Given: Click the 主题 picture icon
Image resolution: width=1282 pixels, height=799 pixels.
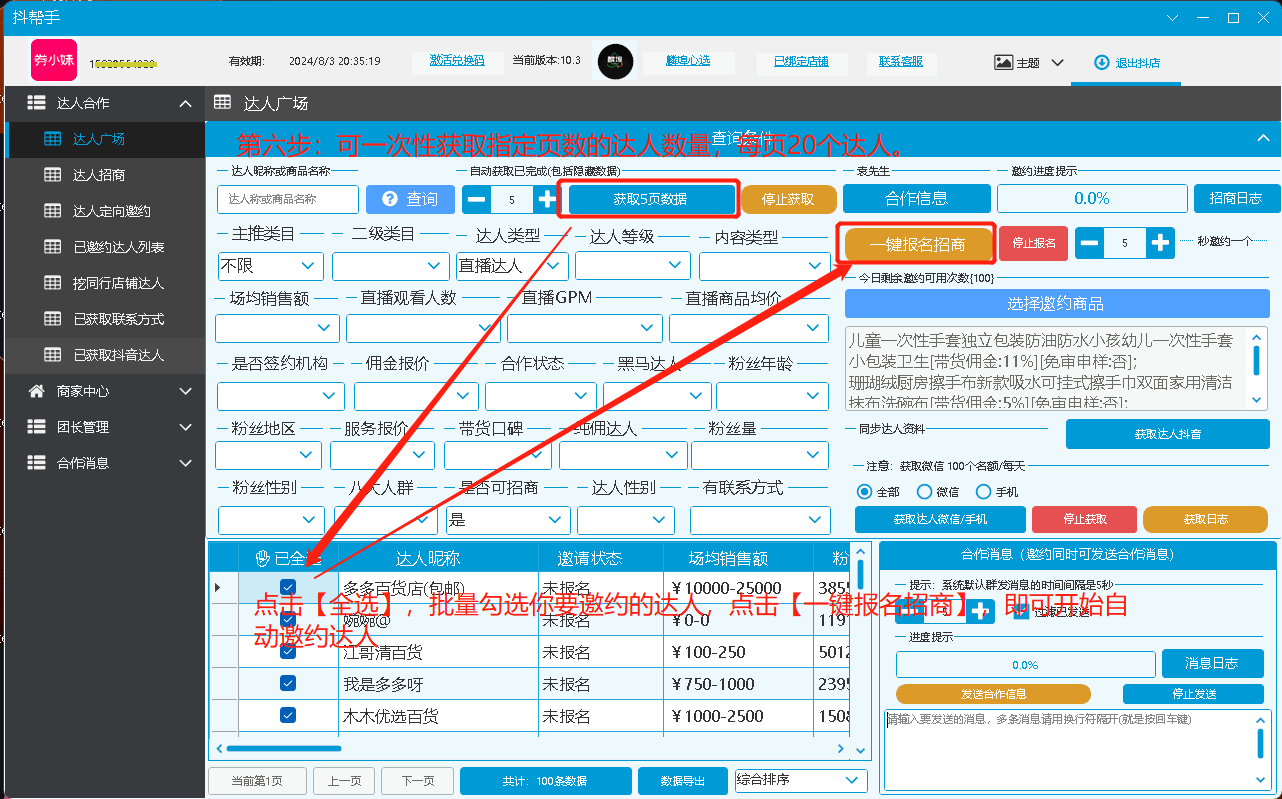Looking at the screenshot, I should click(x=1004, y=62).
